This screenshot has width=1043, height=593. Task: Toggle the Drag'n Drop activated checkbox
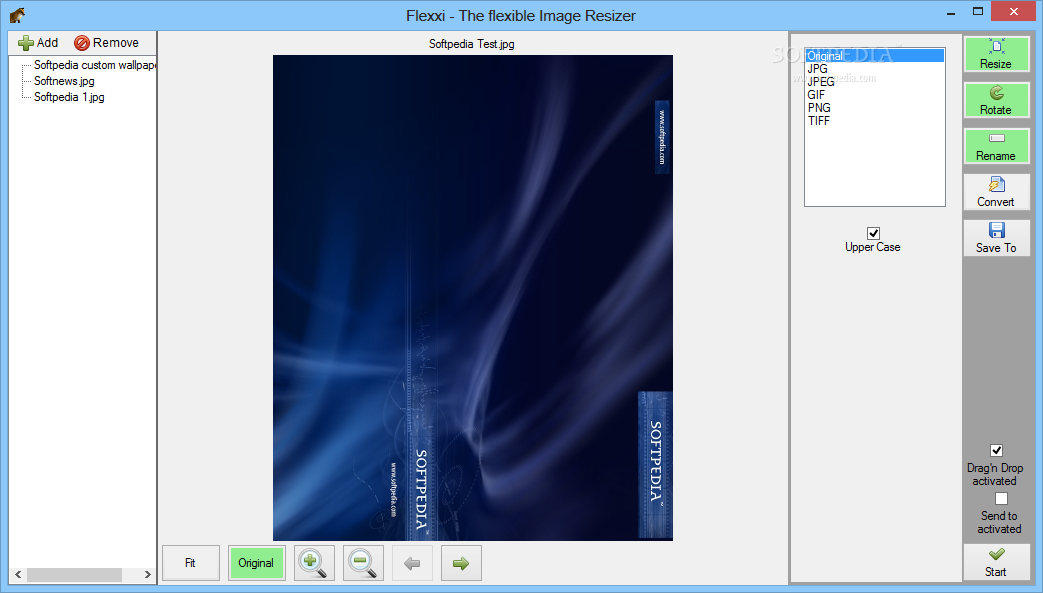pyautogui.click(x=996, y=451)
